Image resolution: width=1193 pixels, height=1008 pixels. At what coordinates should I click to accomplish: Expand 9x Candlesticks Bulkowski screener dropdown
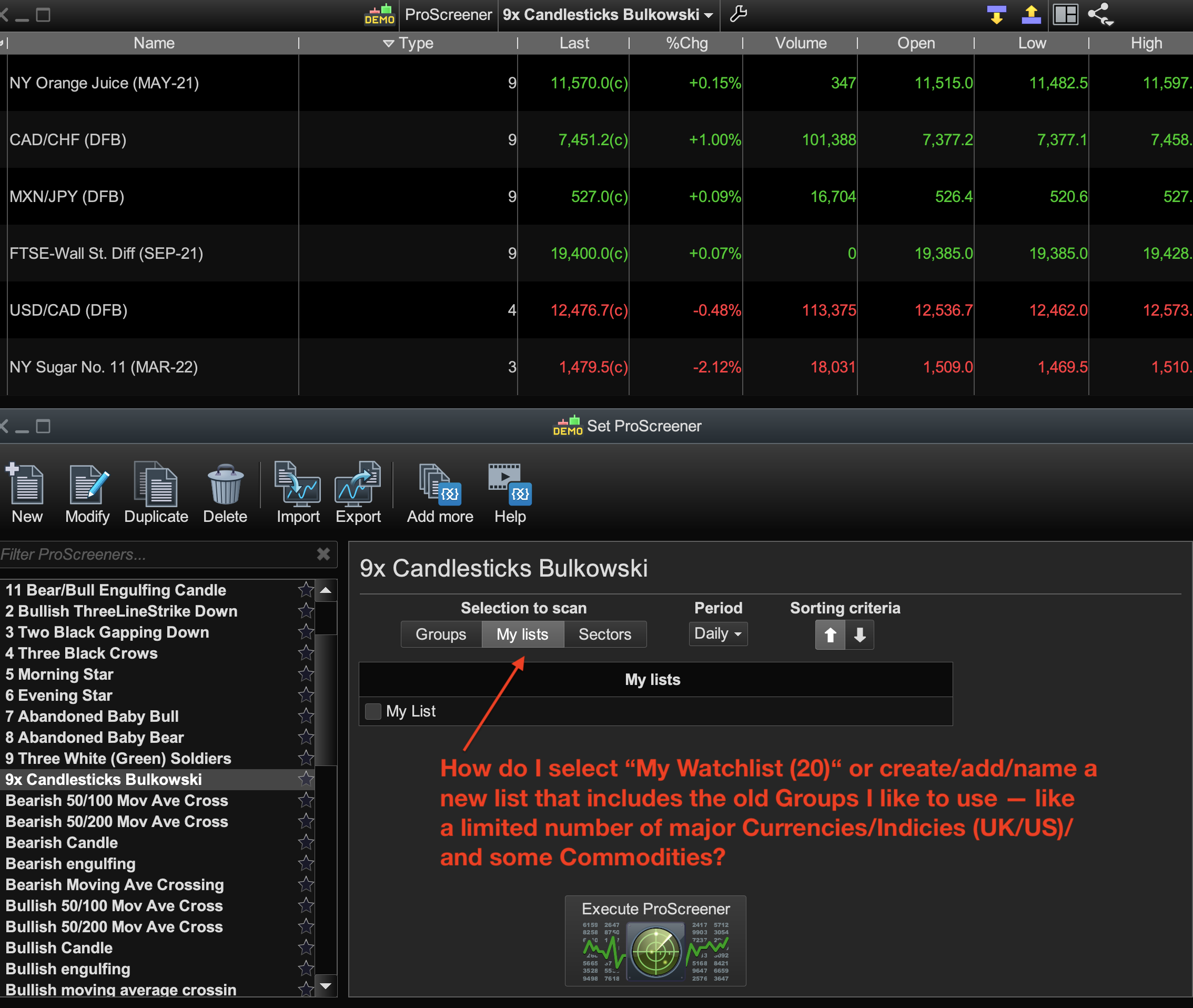click(x=709, y=15)
